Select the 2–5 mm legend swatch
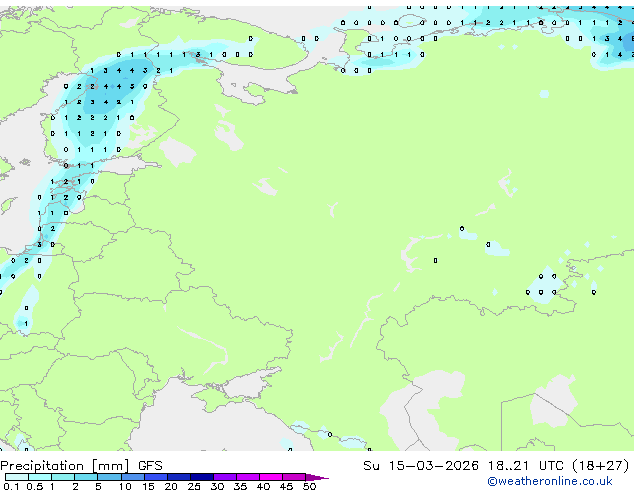Viewport: 634px width, 490px height. pos(86,477)
